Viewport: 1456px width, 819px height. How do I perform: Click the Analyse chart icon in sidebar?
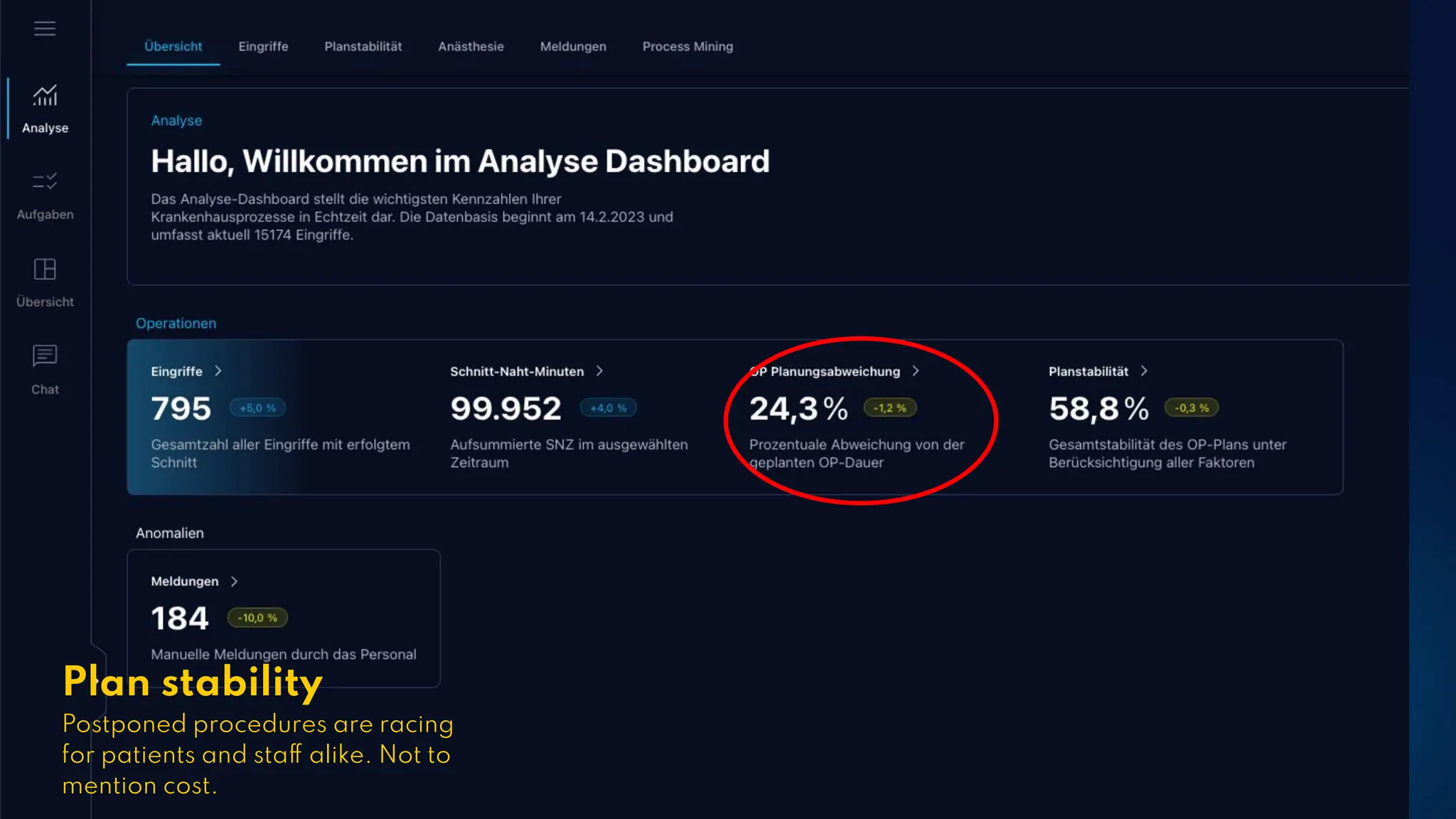click(45, 96)
